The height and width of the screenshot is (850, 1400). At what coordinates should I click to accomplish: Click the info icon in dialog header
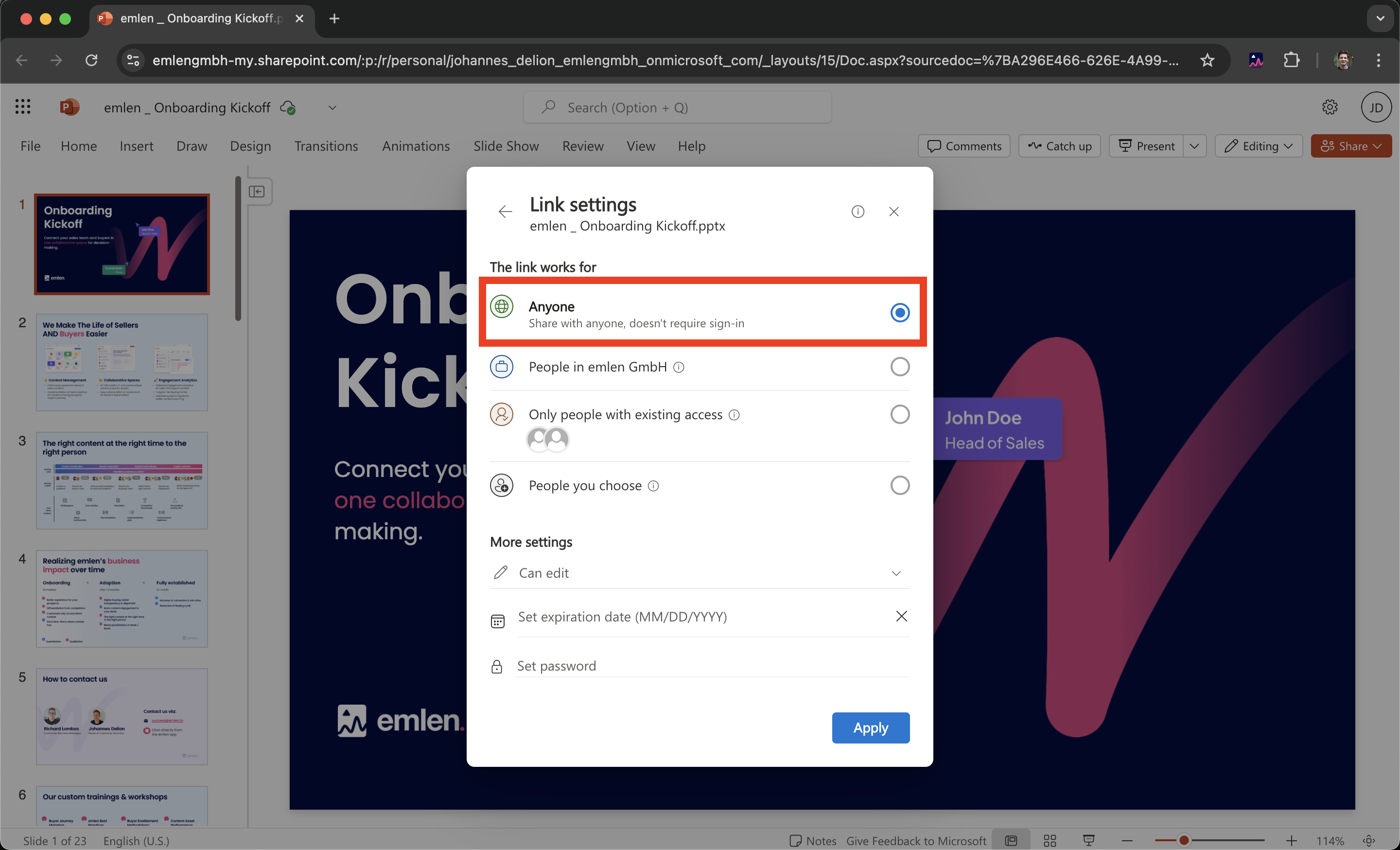point(857,212)
